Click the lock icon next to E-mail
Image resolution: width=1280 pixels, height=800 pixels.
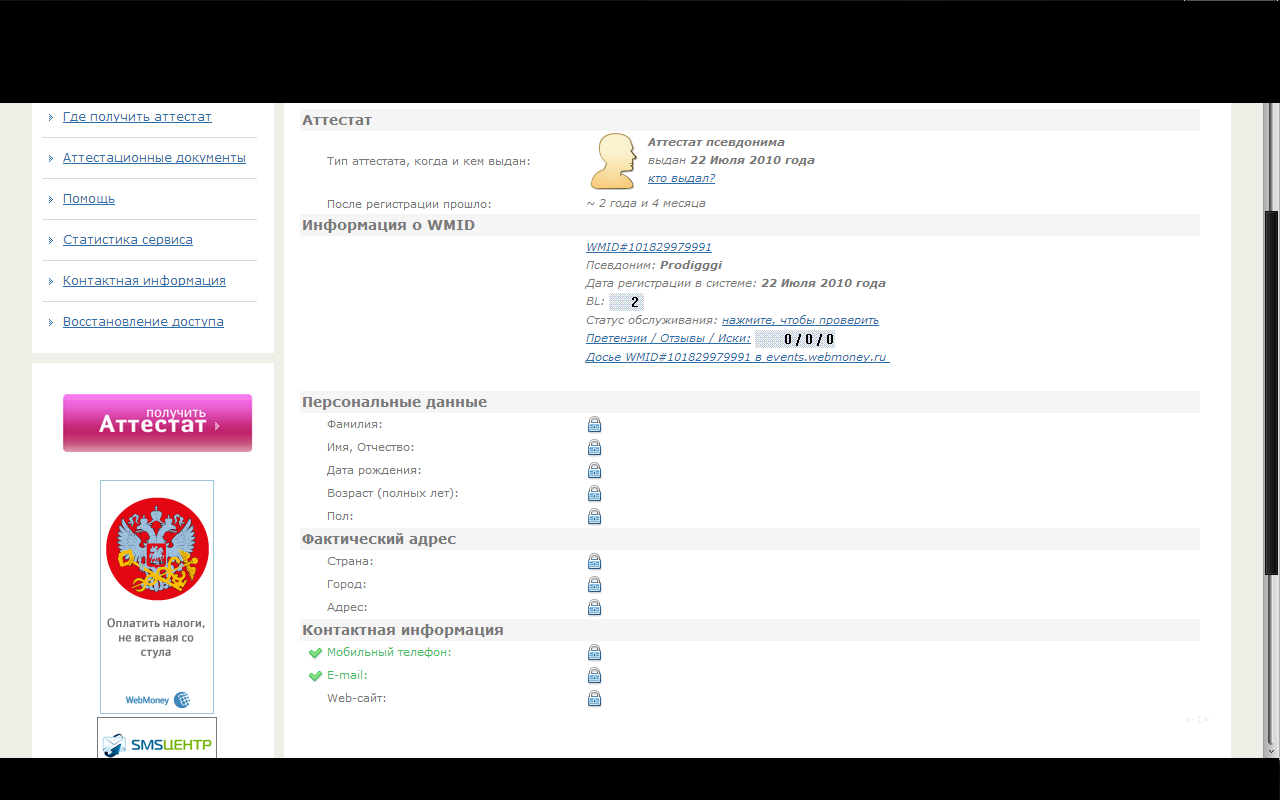point(594,676)
